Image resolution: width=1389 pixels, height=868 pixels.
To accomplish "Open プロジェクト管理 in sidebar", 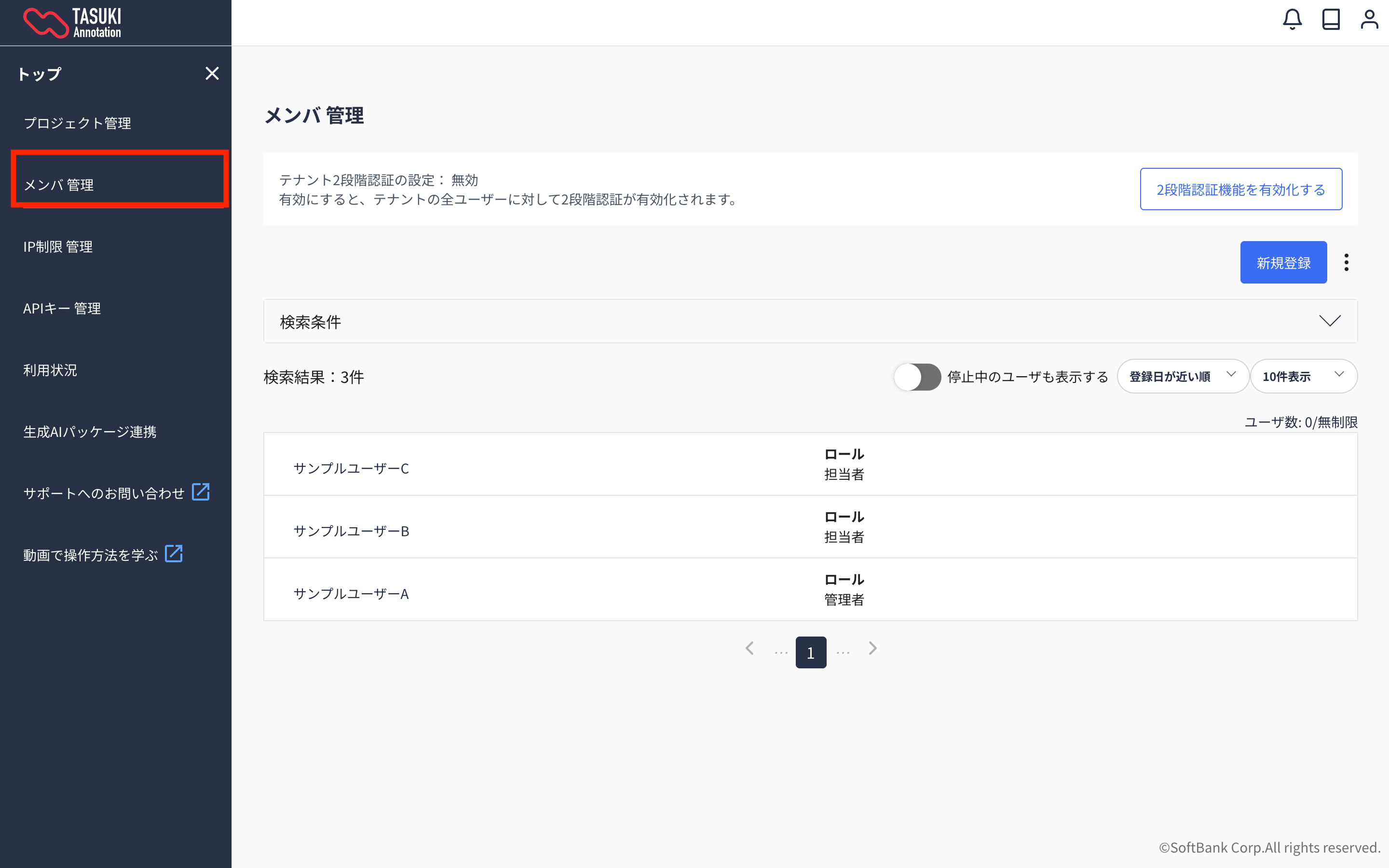I will [x=78, y=123].
